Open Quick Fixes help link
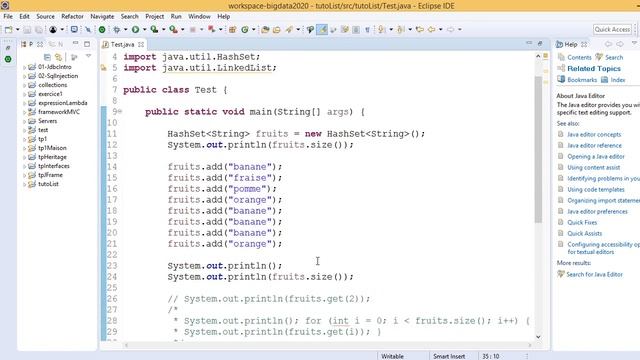Screen dimensions: 640x360 coord(582,222)
